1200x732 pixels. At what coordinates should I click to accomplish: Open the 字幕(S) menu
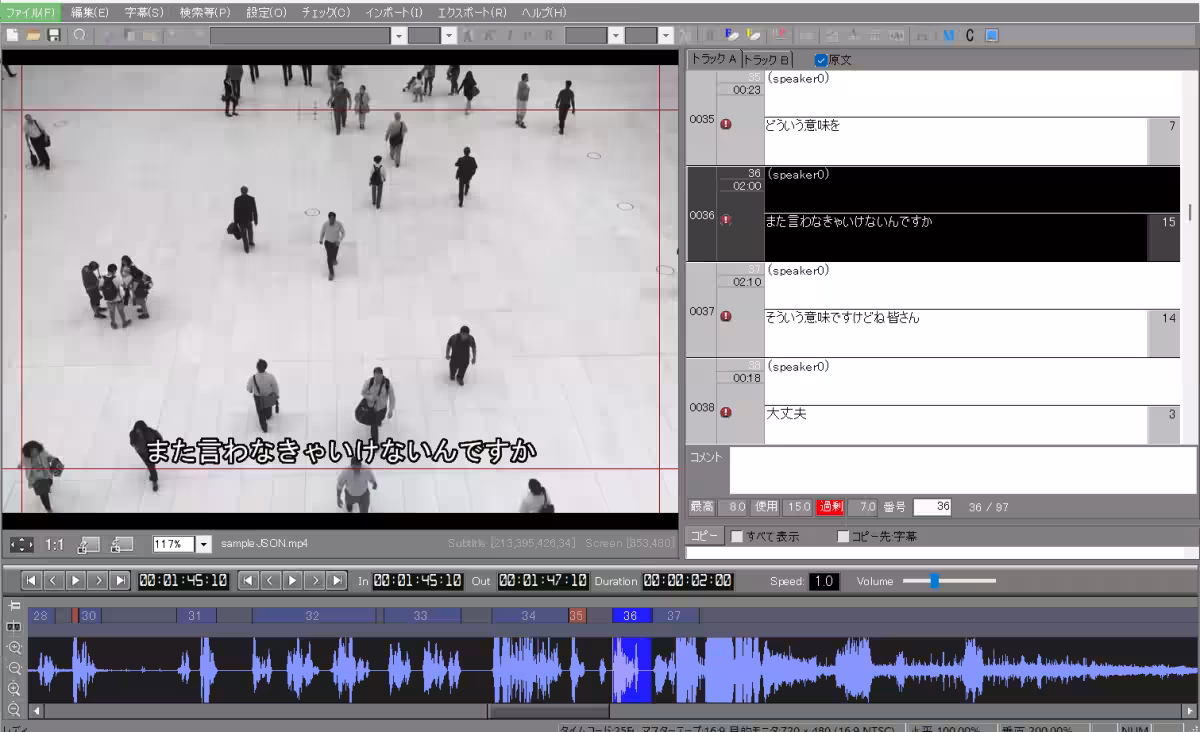(x=144, y=12)
